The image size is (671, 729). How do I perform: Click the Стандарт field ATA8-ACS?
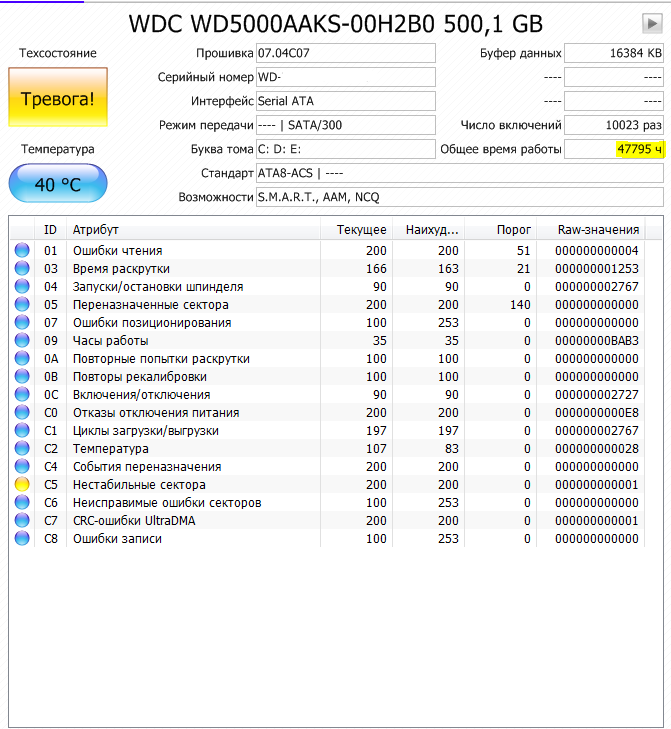(459, 173)
